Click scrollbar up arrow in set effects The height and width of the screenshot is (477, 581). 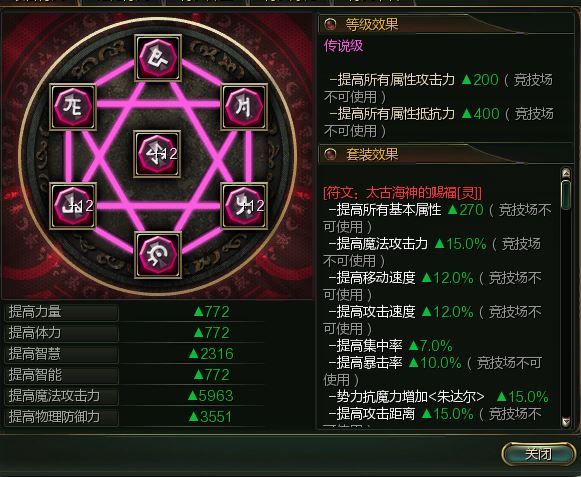(x=566, y=173)
